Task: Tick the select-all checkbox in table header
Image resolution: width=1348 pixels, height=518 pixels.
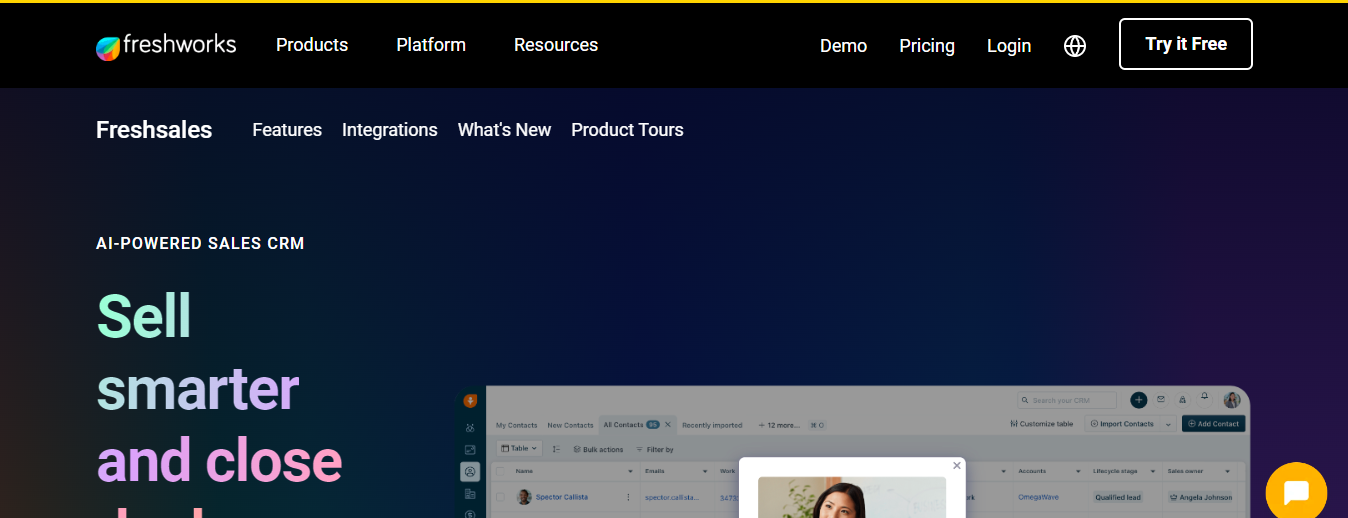Action: pos(501,471)
